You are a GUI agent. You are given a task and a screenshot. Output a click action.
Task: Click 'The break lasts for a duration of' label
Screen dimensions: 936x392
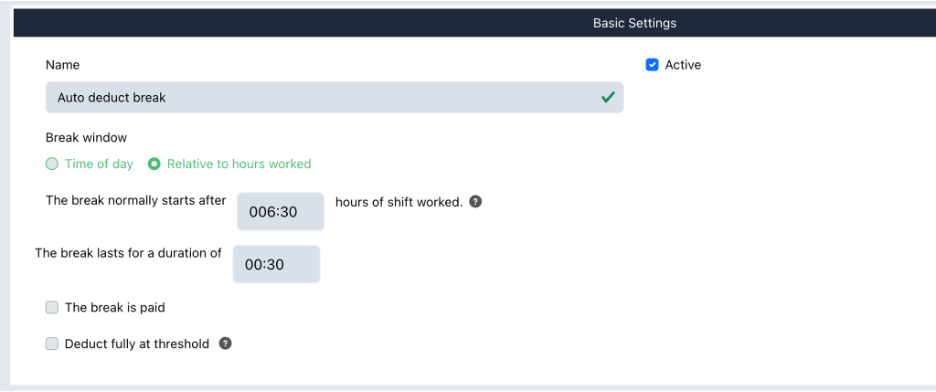[128, 253]
